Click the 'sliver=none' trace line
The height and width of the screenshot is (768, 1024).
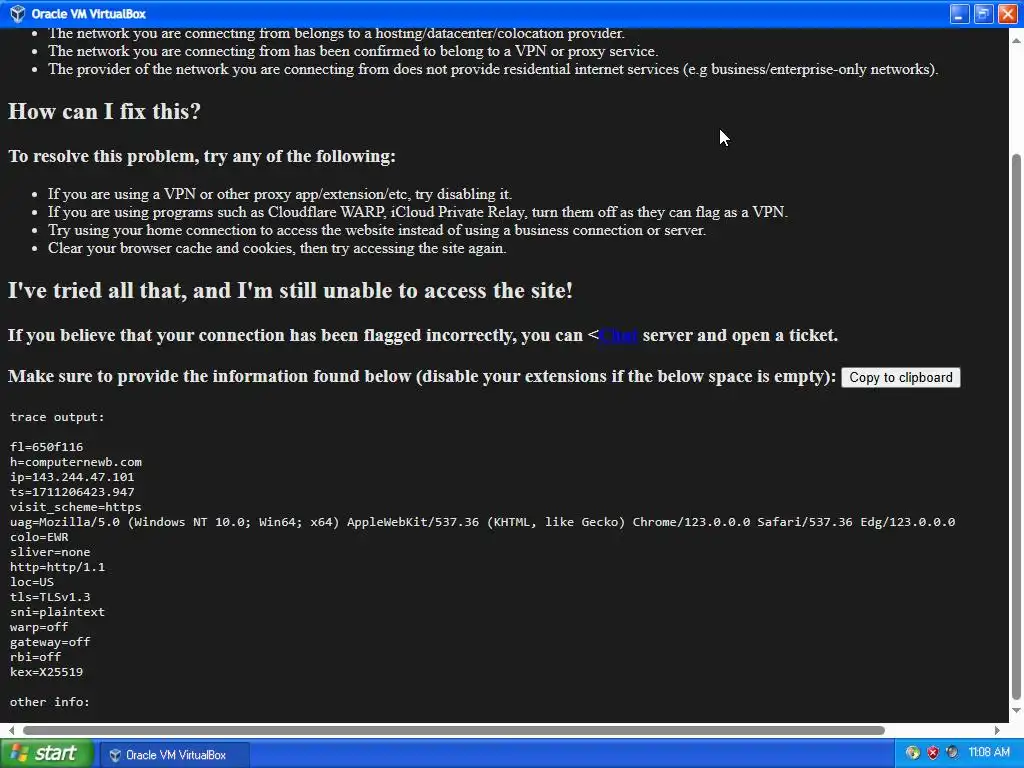(50, 552)
